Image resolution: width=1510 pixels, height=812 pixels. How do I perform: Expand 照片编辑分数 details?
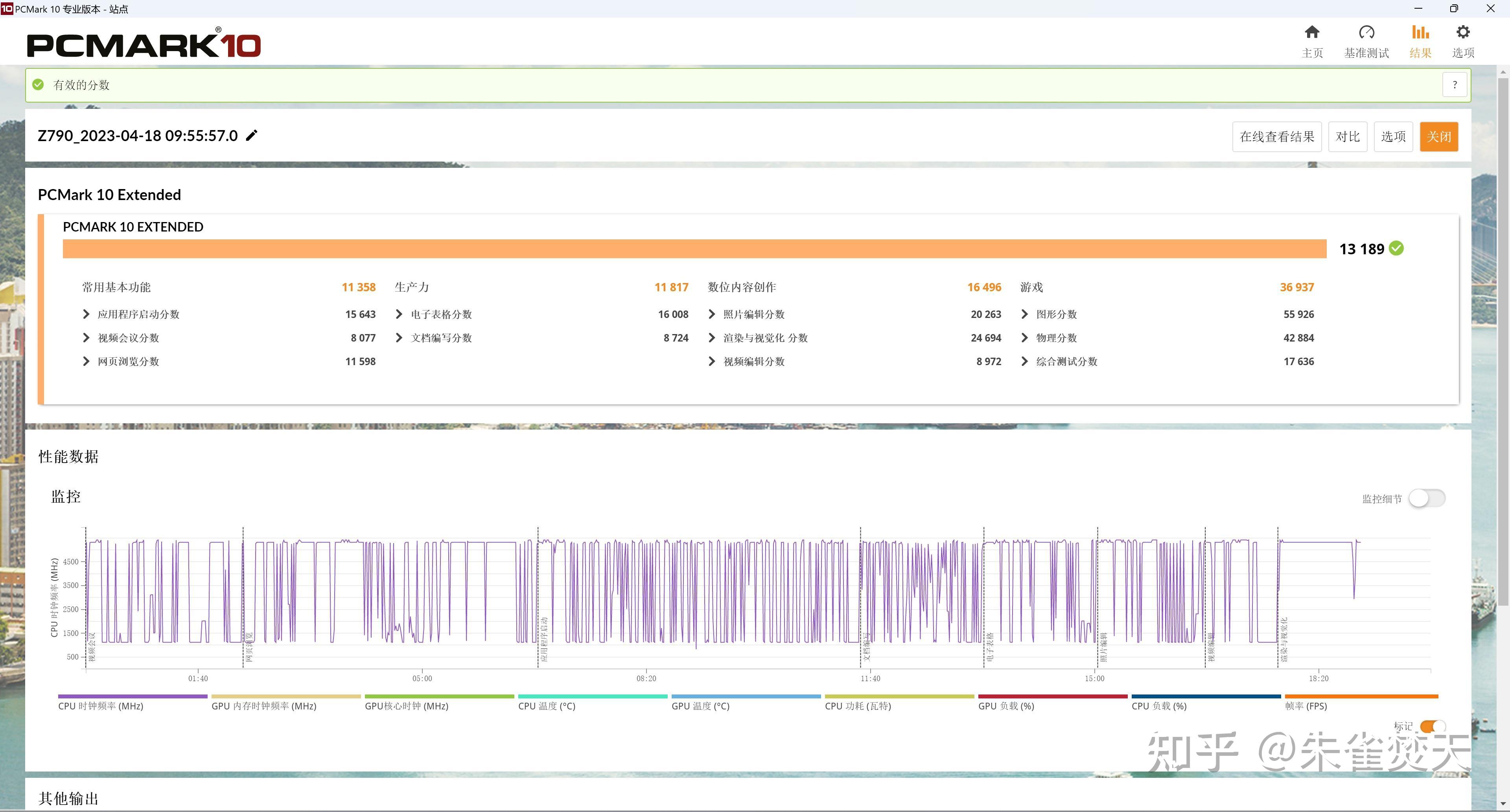point(712,314)
